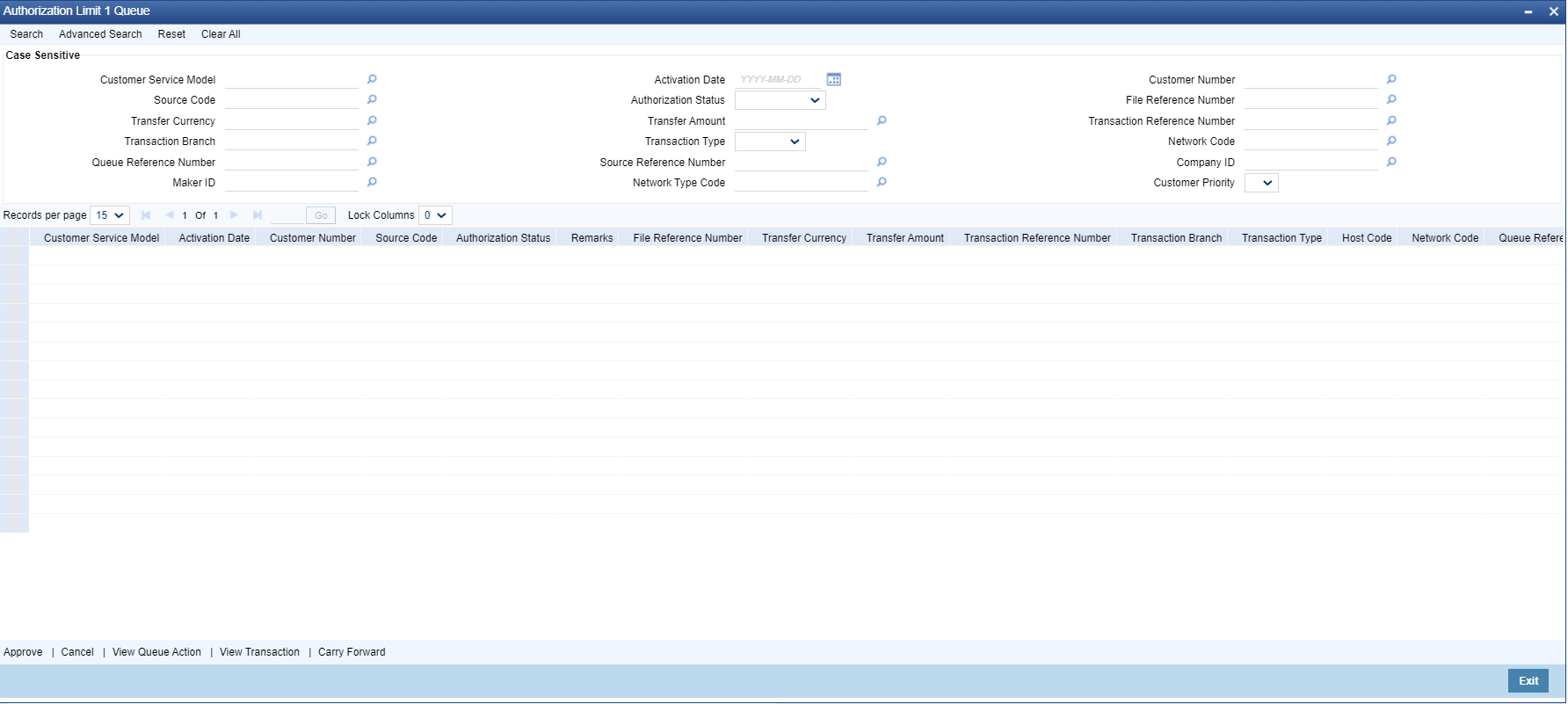1568x704 pixels.
Task: Click Reset in the toolbar
Action: click(x=171, y=34)
